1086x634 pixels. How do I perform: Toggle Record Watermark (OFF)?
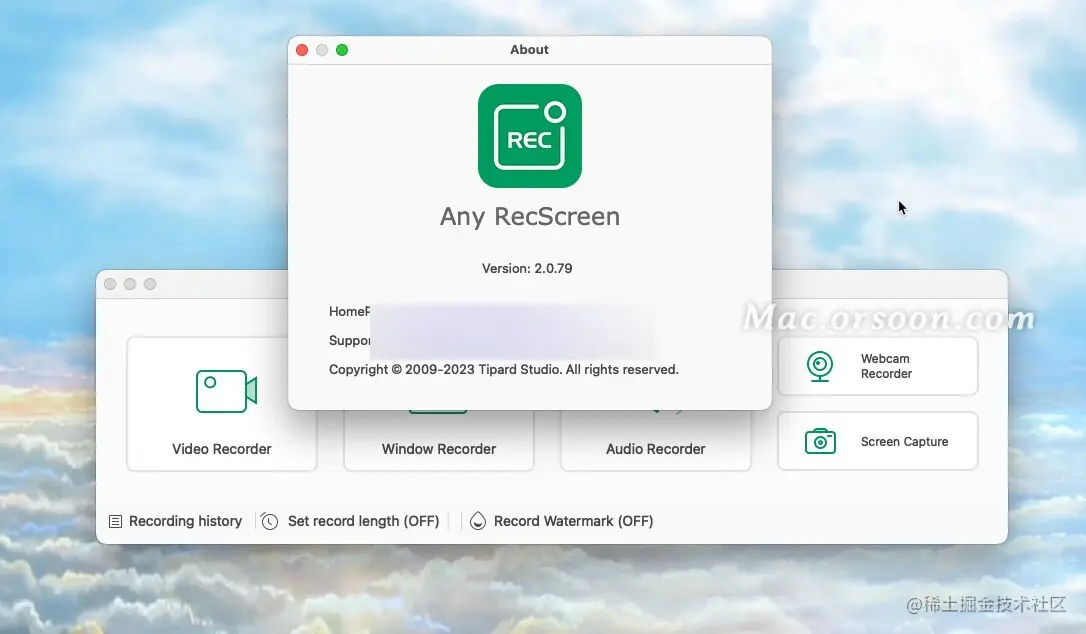[573, 521]
